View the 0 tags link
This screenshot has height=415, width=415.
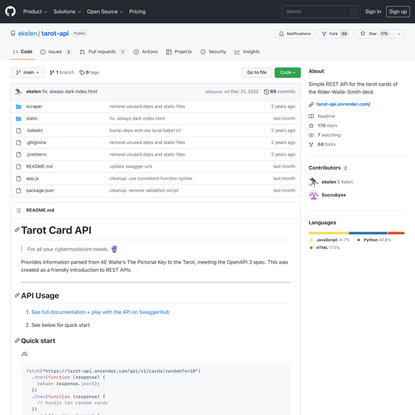pos(89,72)
